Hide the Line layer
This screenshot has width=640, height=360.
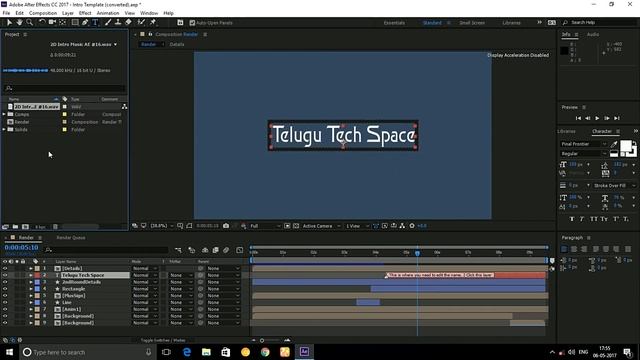tap(5, 302)
